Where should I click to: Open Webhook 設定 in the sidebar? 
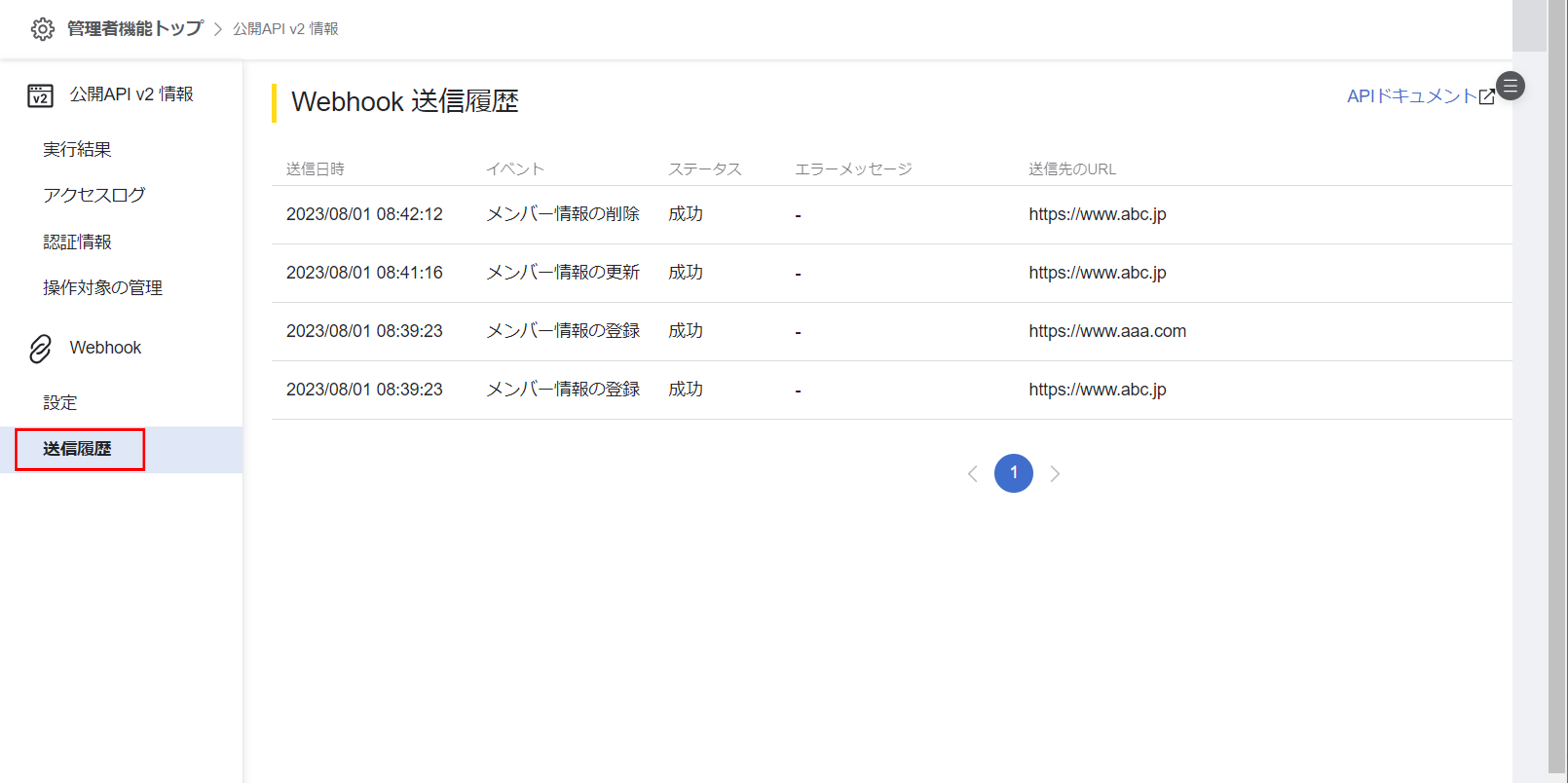[x=60, y=402]
